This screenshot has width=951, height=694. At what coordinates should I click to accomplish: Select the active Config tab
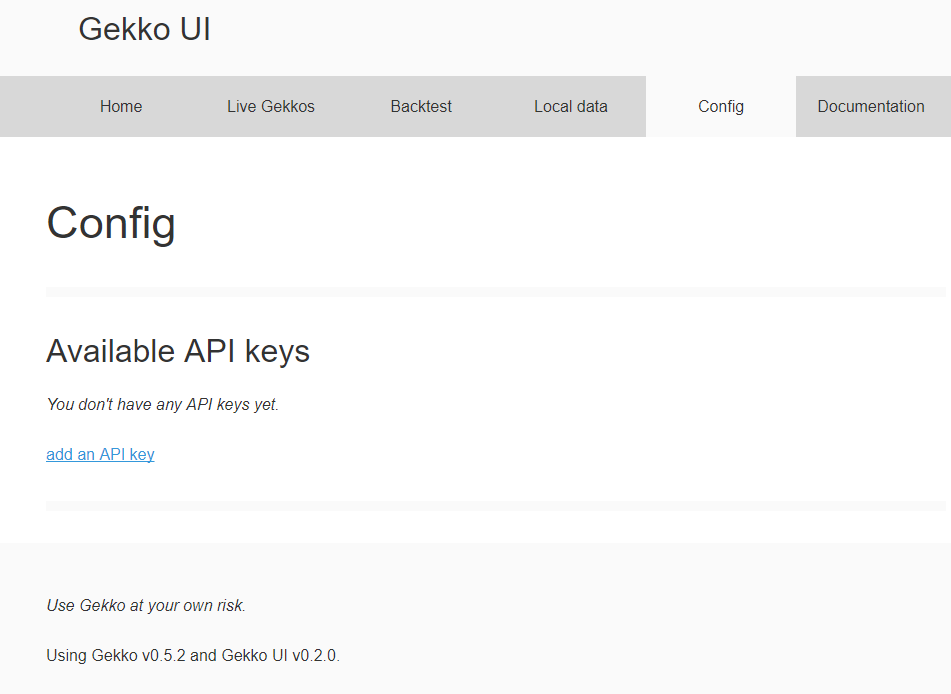click(721, 107)
